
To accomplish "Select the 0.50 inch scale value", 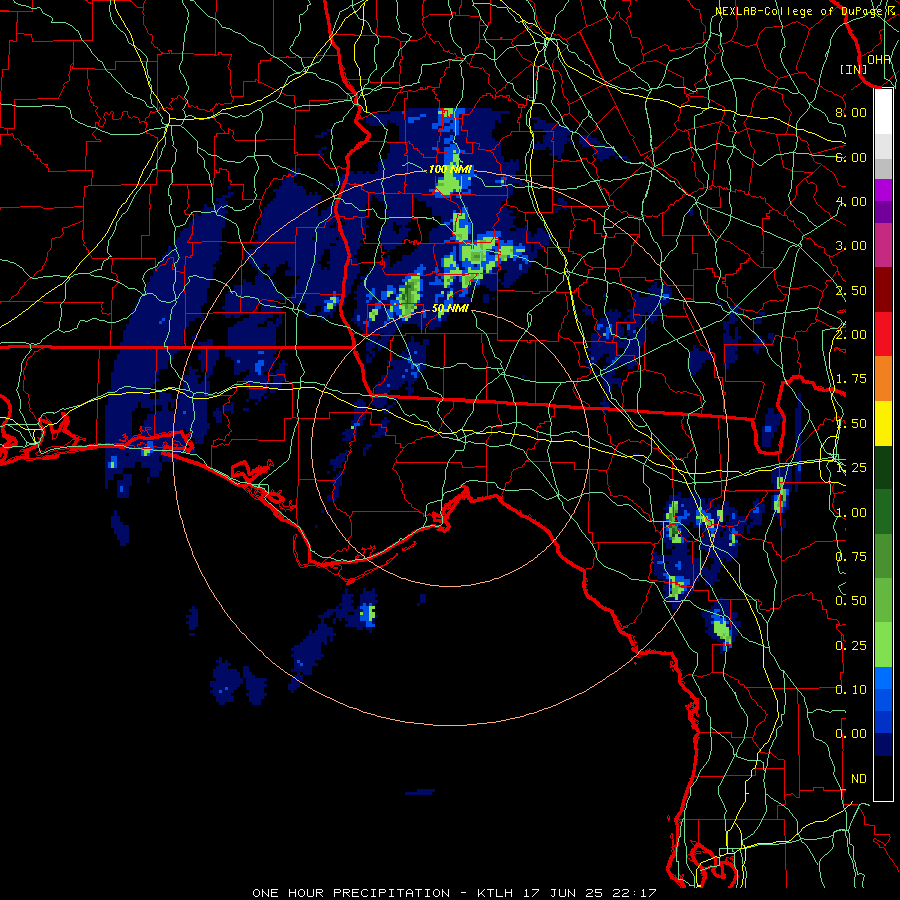I will (x=851, y=601).
